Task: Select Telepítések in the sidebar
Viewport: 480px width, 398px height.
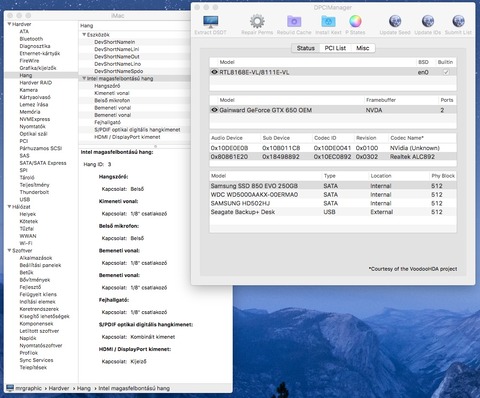Action: (x=33, y=367)
